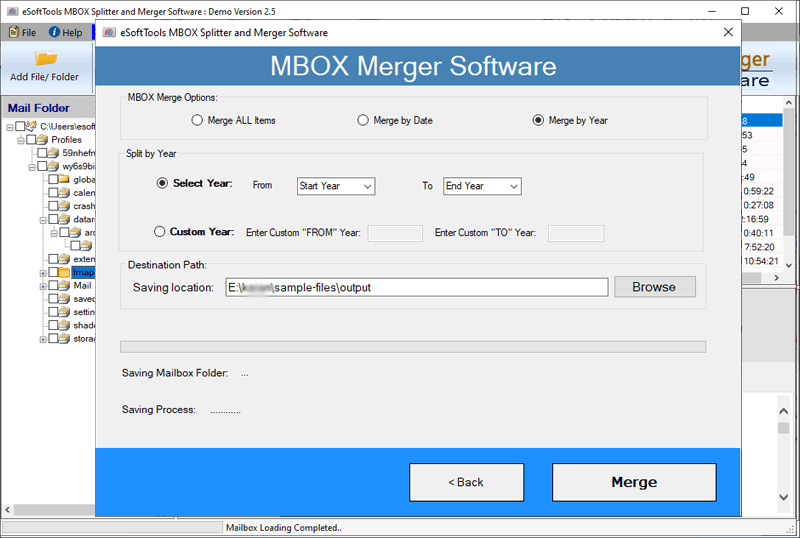Image resolution: width=800 pixels, height=538 pixels.
Task: Click the Saving location path field
Action: [x=417, y=287]
